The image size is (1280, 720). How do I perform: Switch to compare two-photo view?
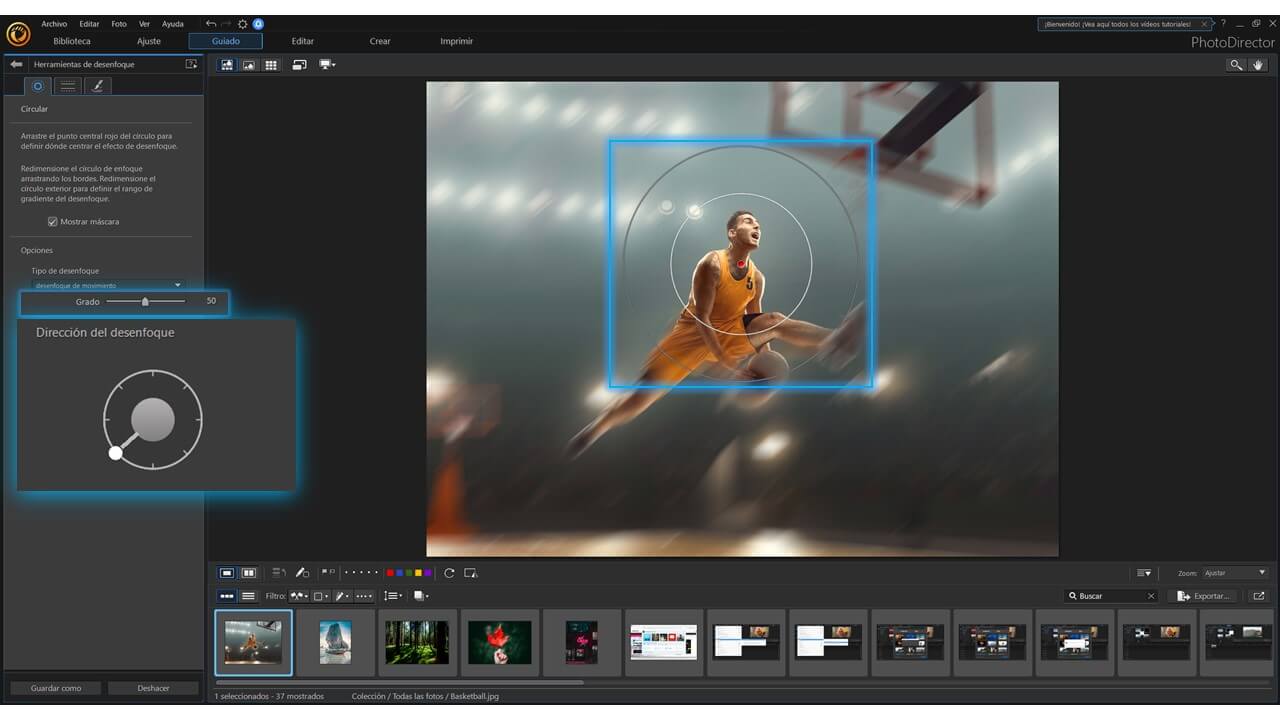pos(249,573)
